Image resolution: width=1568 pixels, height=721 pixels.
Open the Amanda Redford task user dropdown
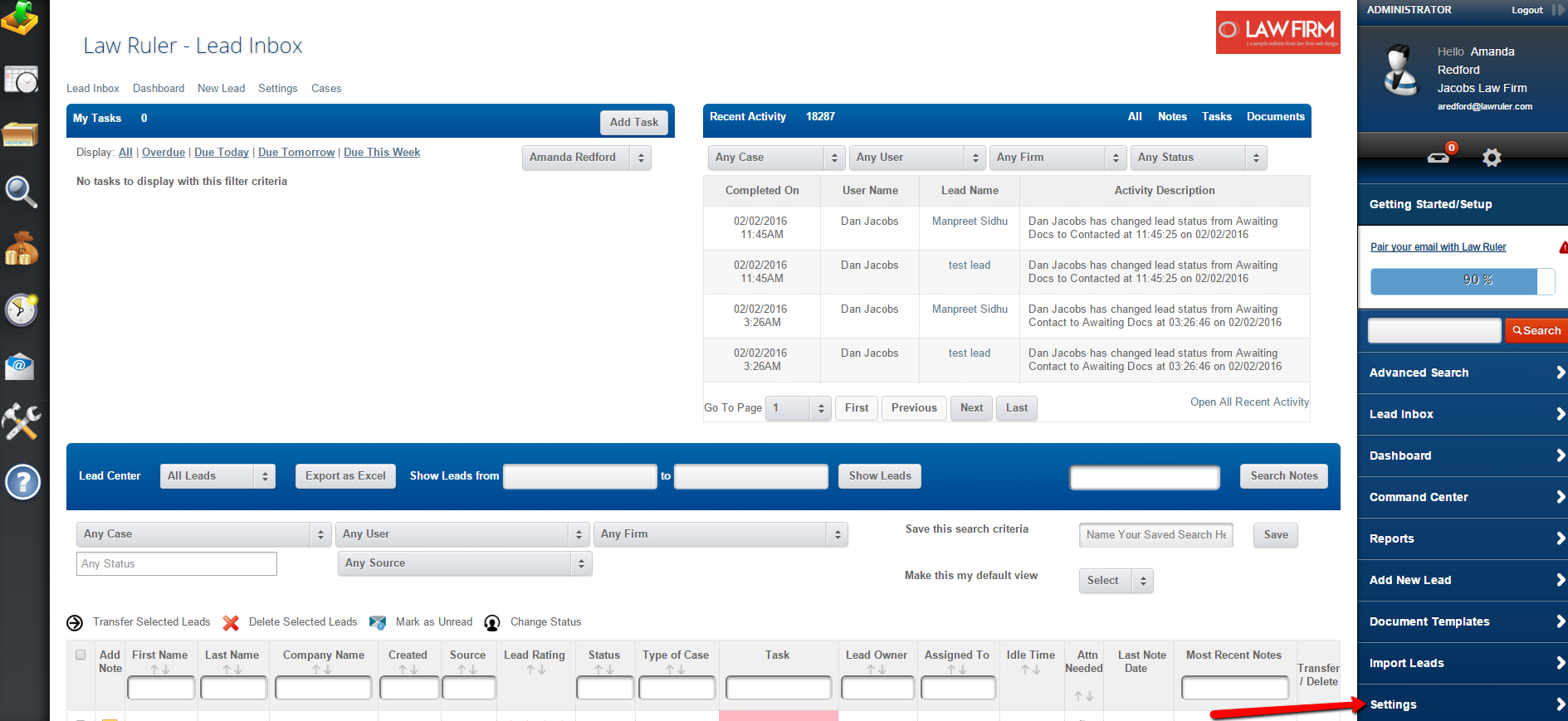pyautogui.click(x=587, y=158)
